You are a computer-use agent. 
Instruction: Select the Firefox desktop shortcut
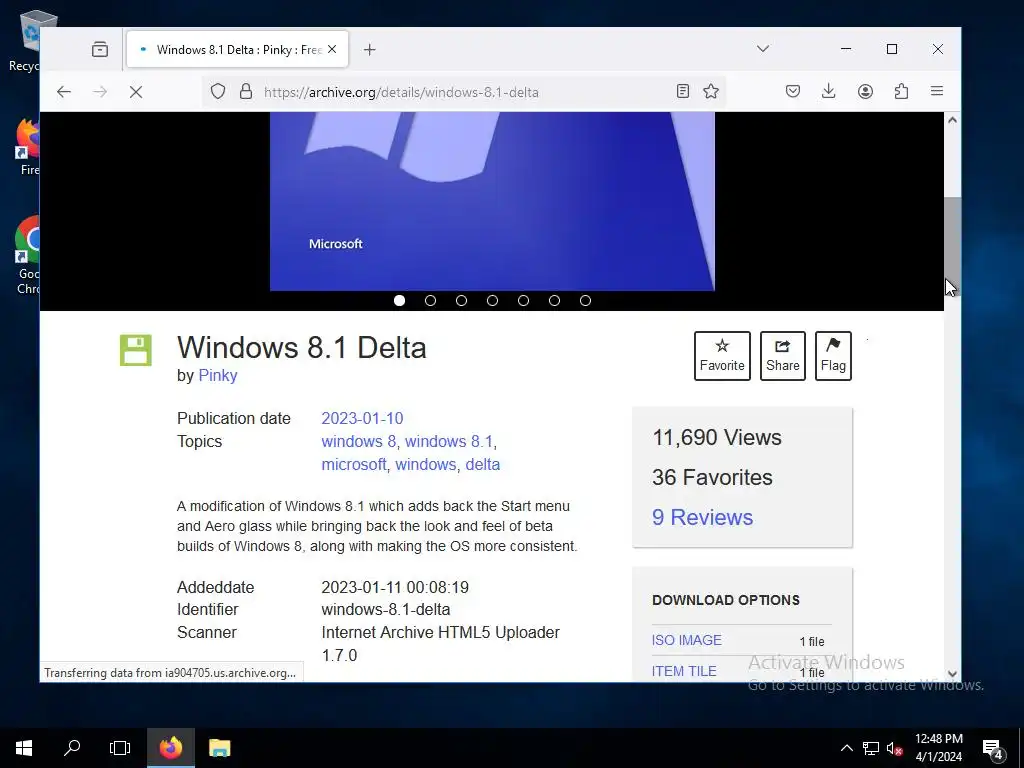pos(28,147)
